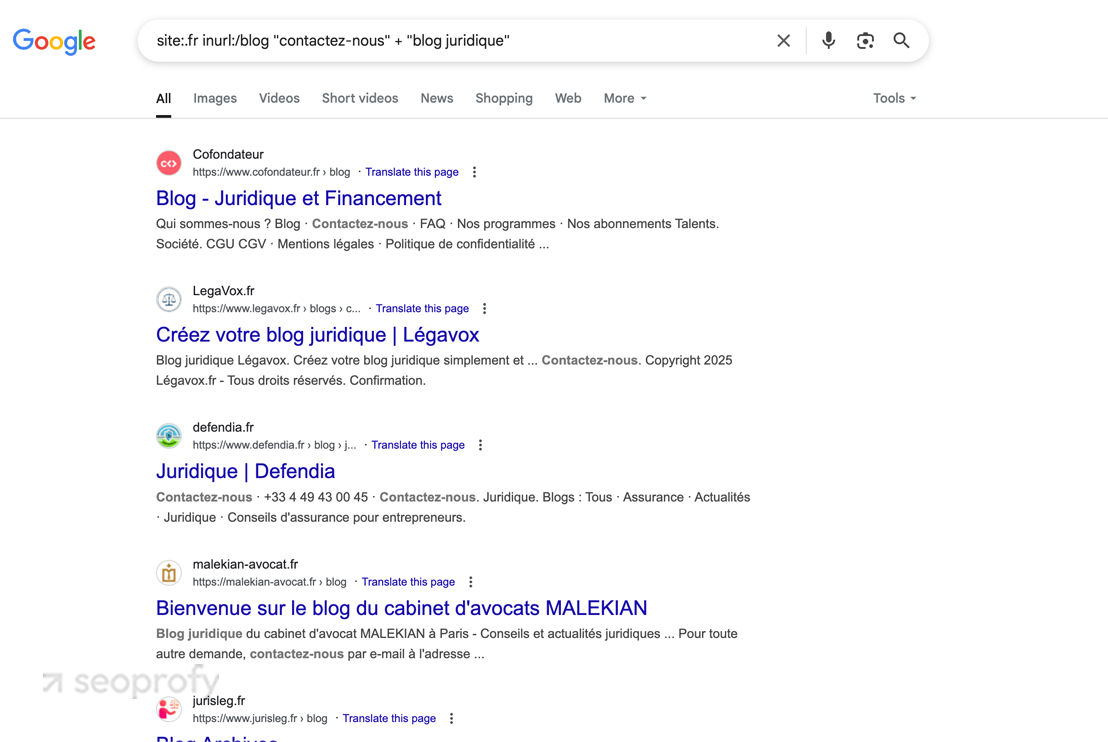Translate the defendia.fr result page
This screenshot has height=742, width=1108.
(x=418, y=445)
